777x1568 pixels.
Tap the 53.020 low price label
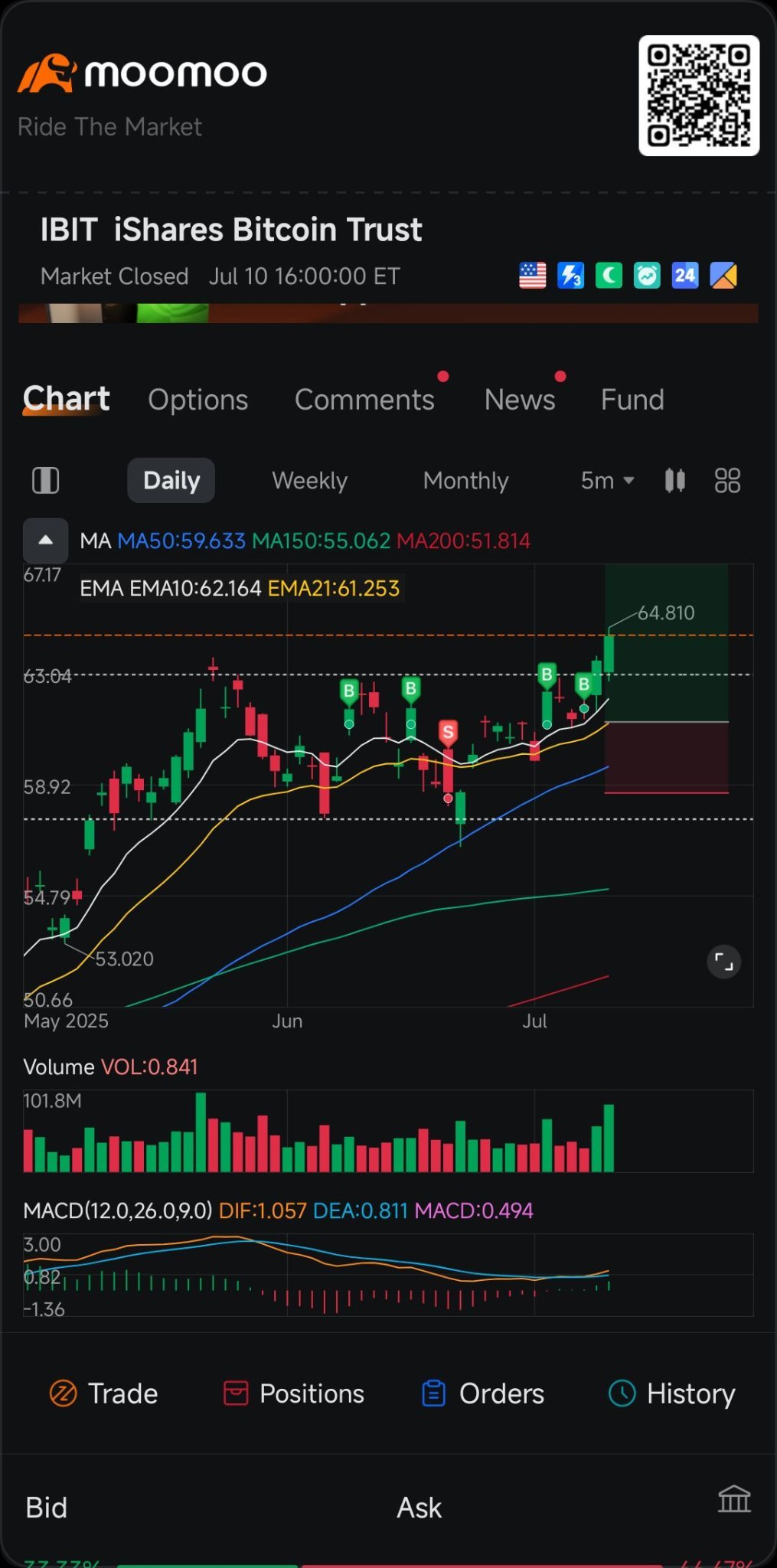124,959
